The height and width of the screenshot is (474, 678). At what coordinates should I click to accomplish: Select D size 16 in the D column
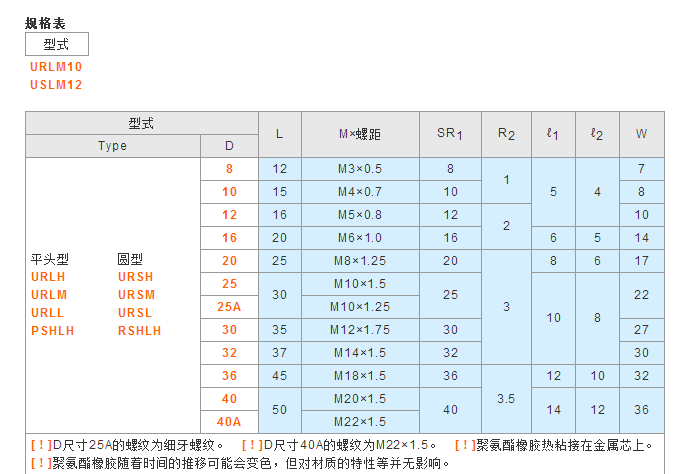229,238
